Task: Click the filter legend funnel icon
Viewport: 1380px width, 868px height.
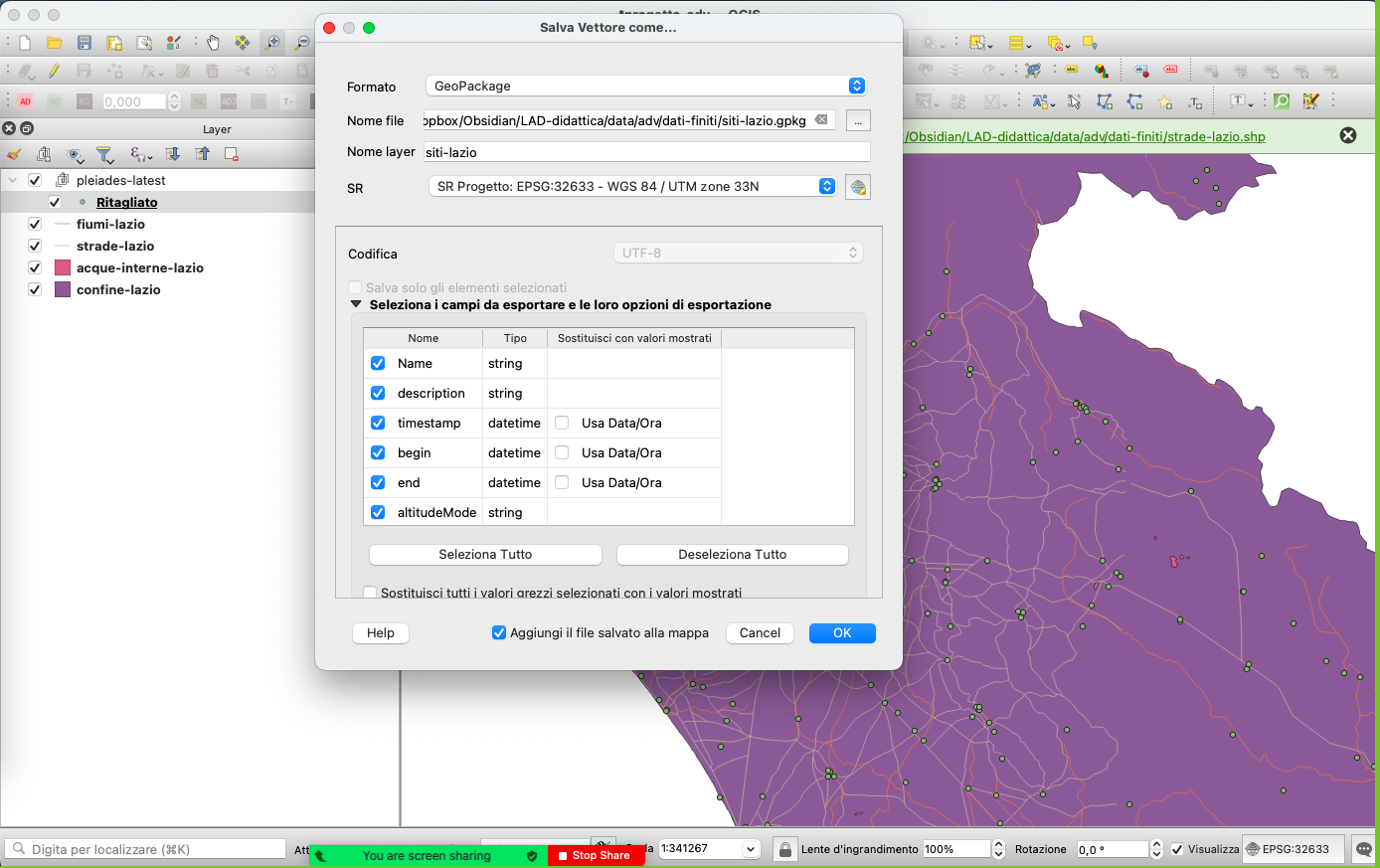Action: (104, 154)
